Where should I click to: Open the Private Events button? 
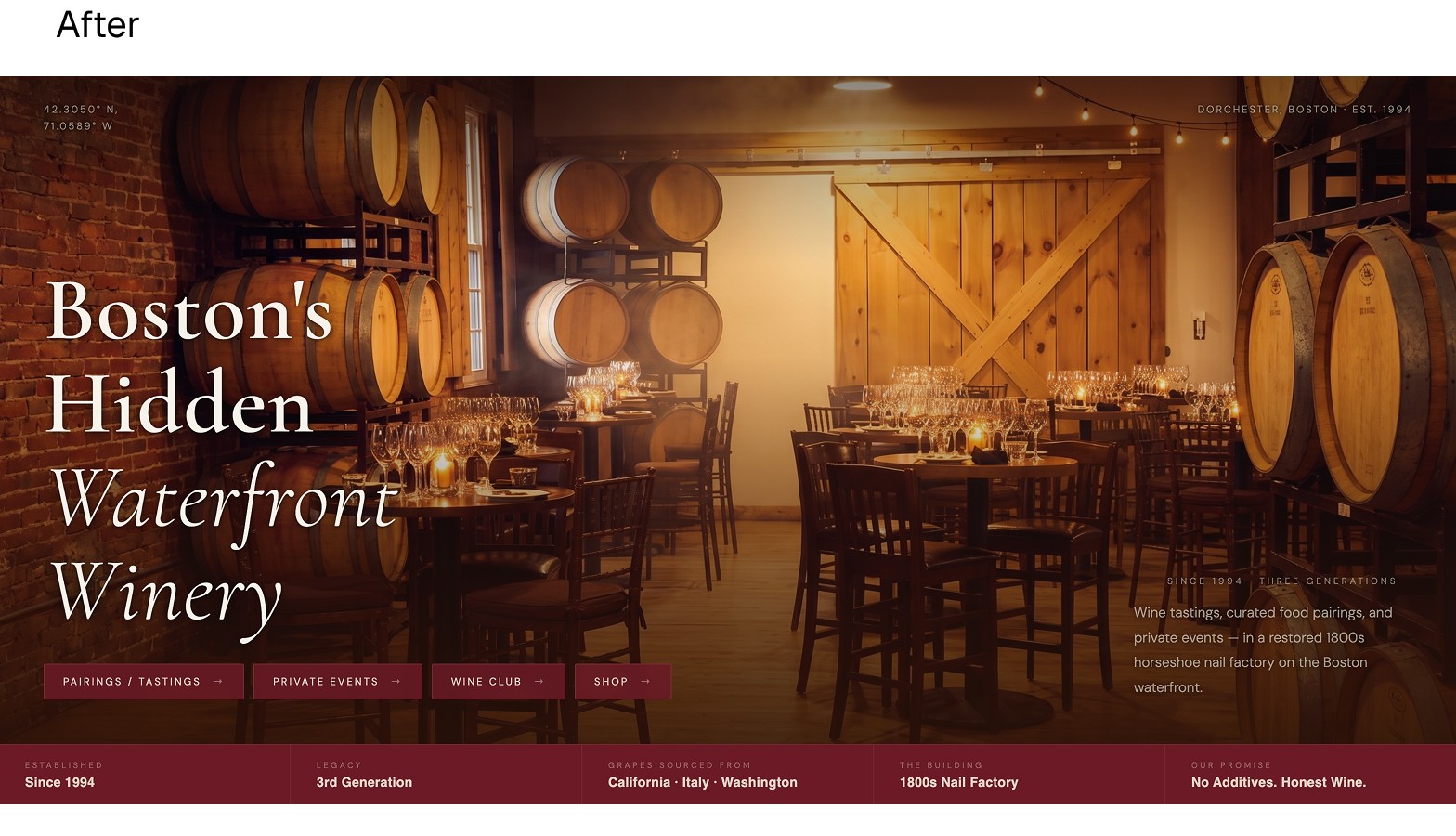pos(338,682)
